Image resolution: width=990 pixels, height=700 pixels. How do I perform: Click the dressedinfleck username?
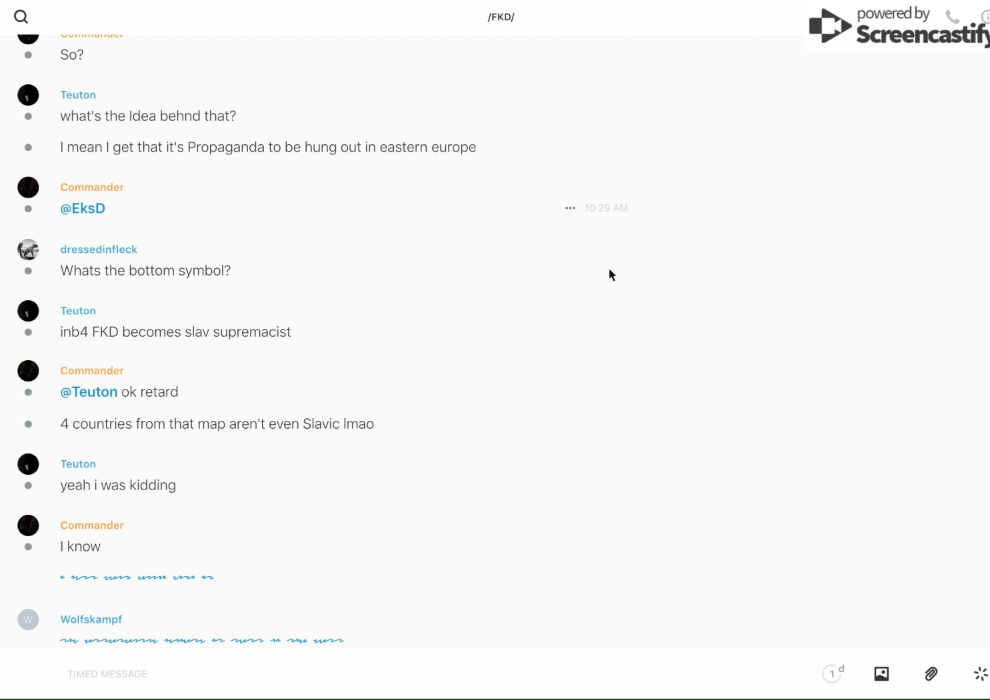98,249
